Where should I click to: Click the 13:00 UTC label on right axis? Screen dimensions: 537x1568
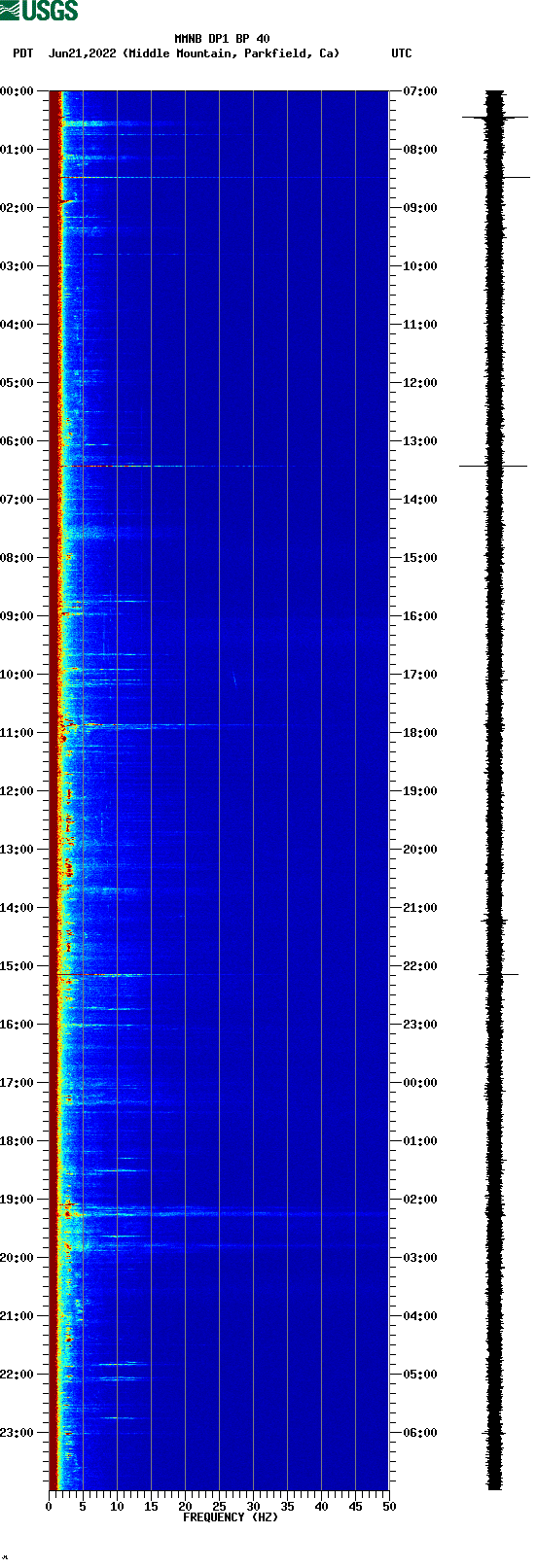[420, 441]
